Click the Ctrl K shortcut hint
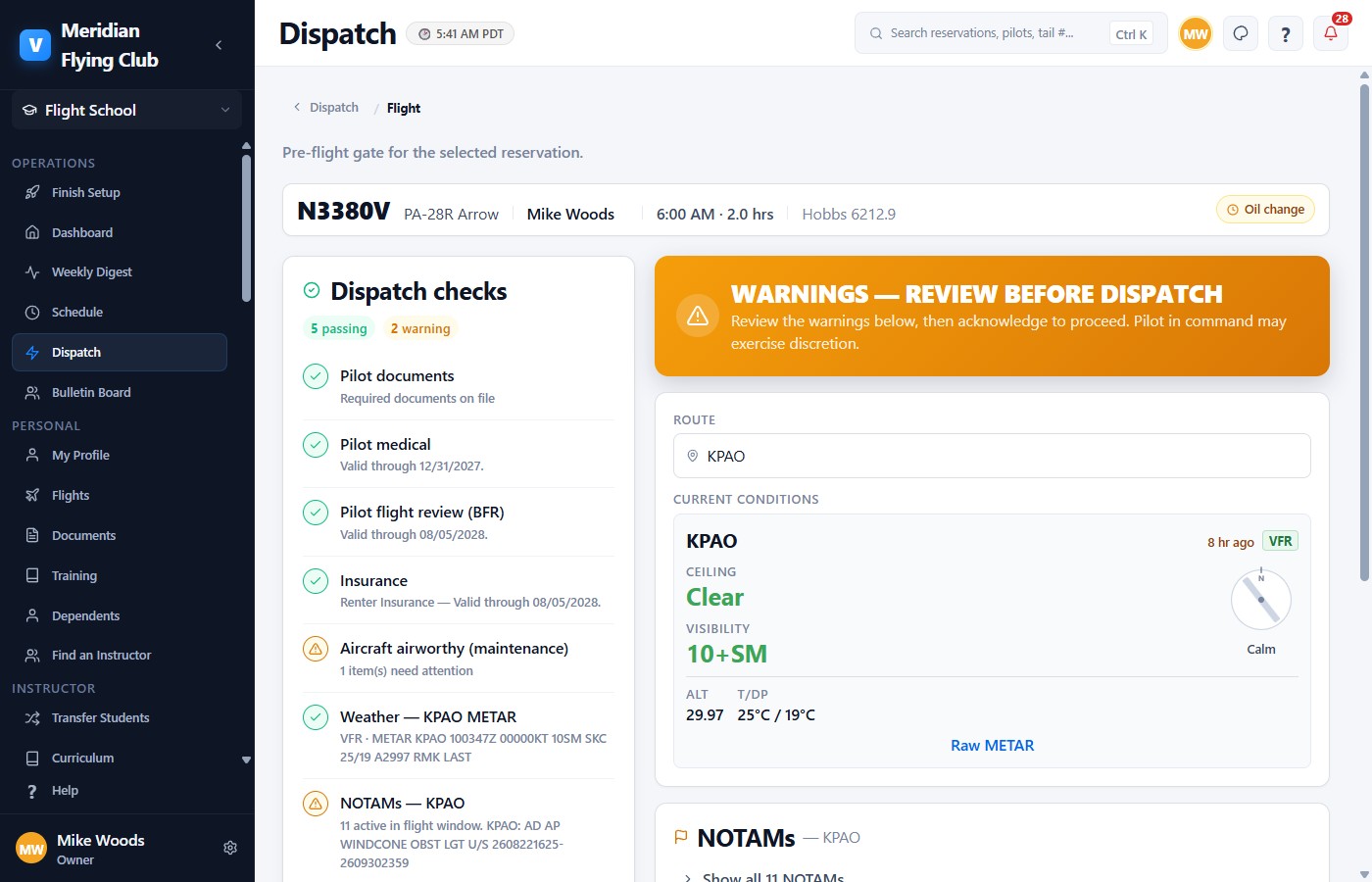This screenshot has height=882, width=1372. (1131, 34)
